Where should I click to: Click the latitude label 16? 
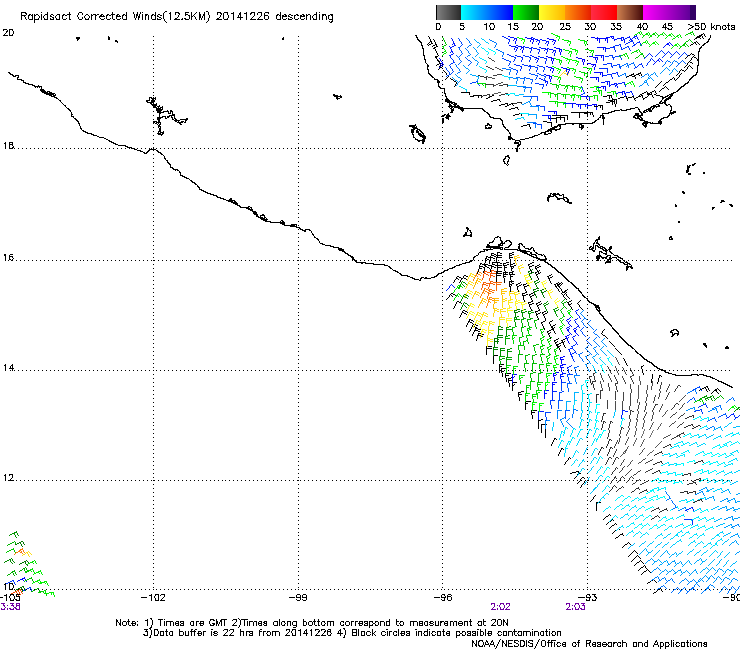[x=8, y=258]
